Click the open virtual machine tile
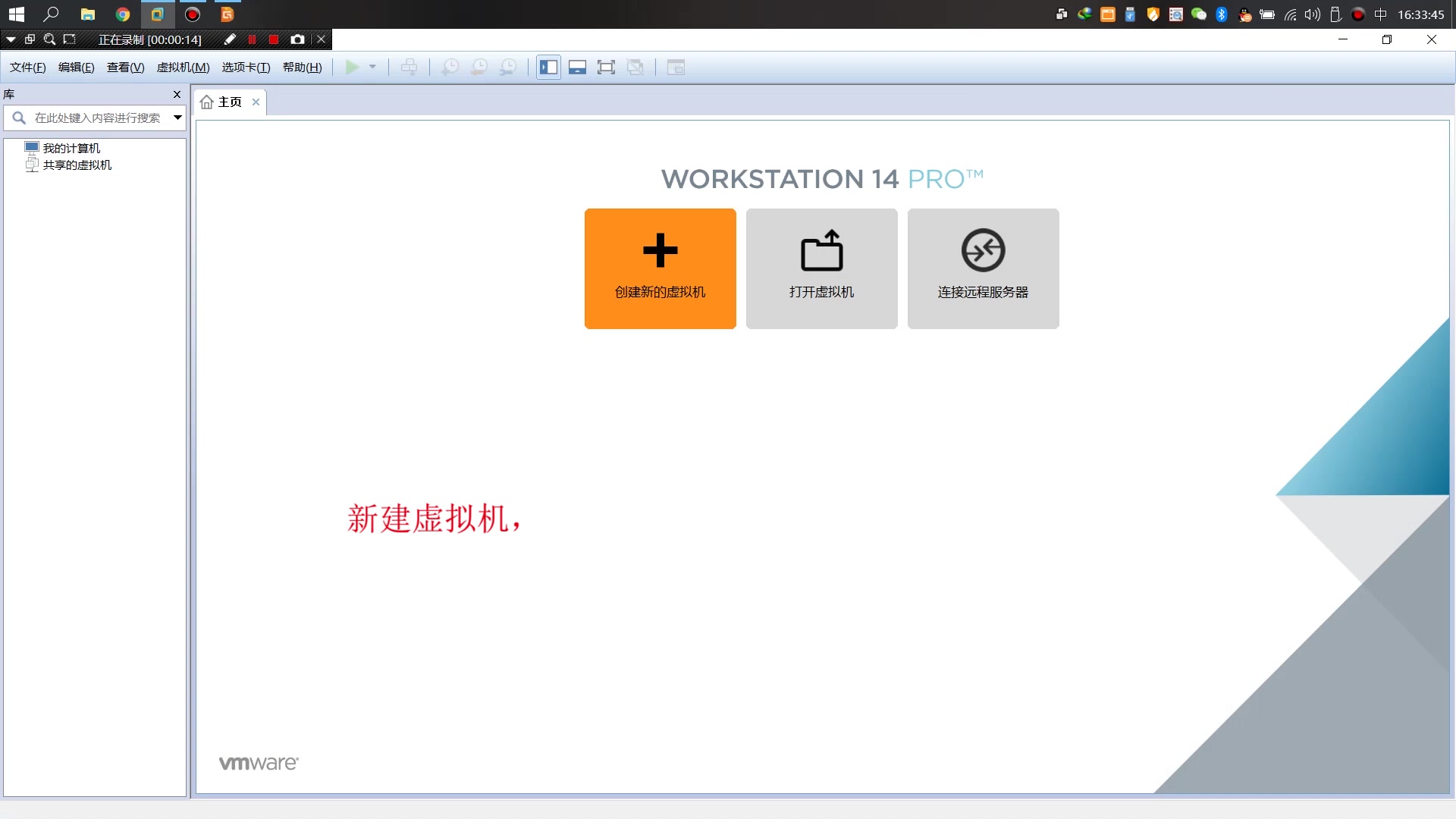The width and height of the screenshot is (1456, 819). 821,268
